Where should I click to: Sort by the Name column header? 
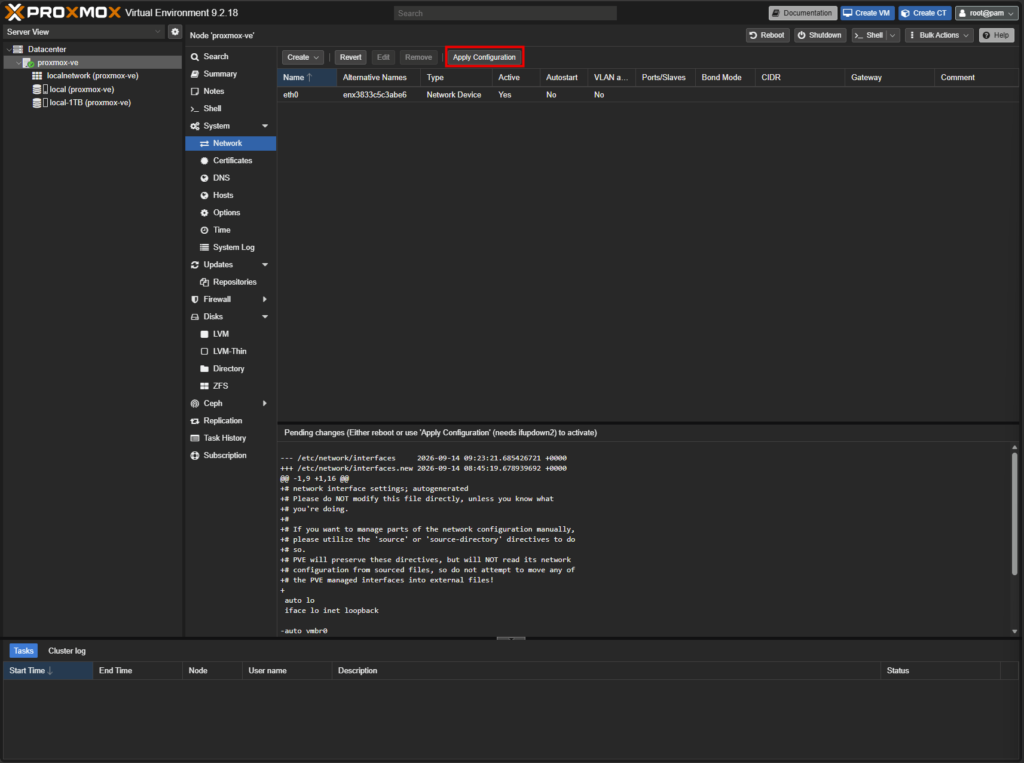[x=307, y=77]
